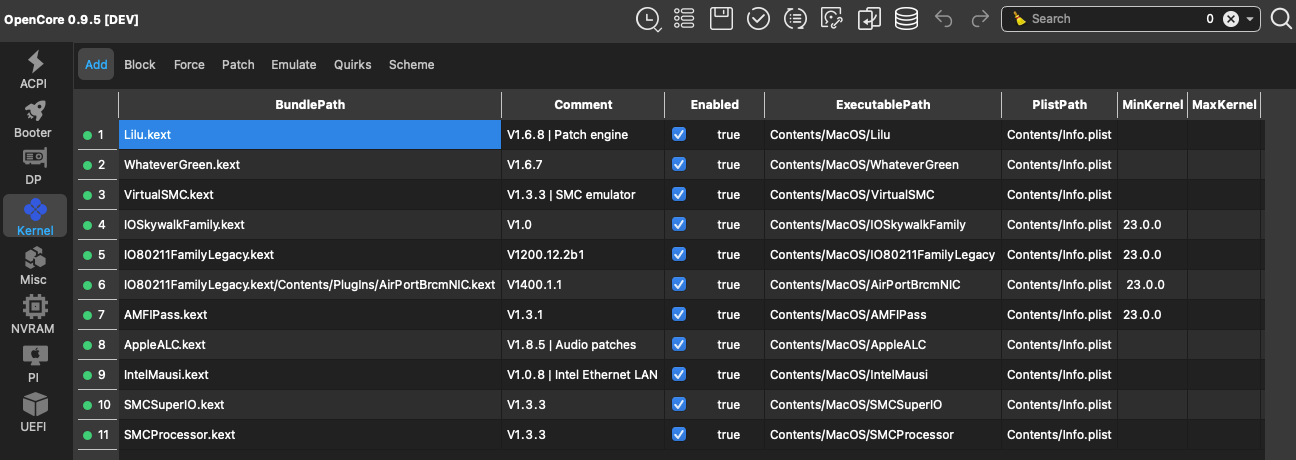1296x460 pixels.
Task: Select the WhateverGreen.kext bundle path cell
Action: click(310, 164)
